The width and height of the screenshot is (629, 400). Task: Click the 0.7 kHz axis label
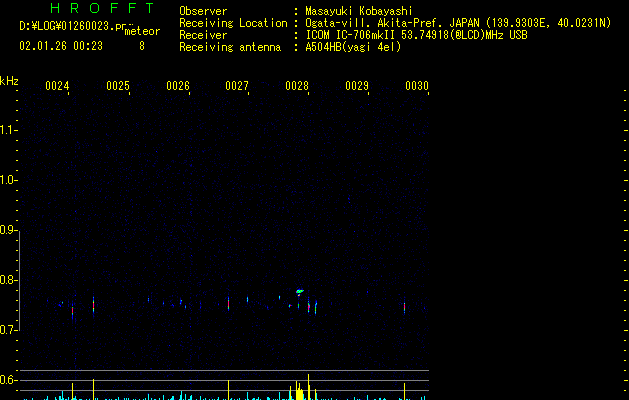pos(8,330)
